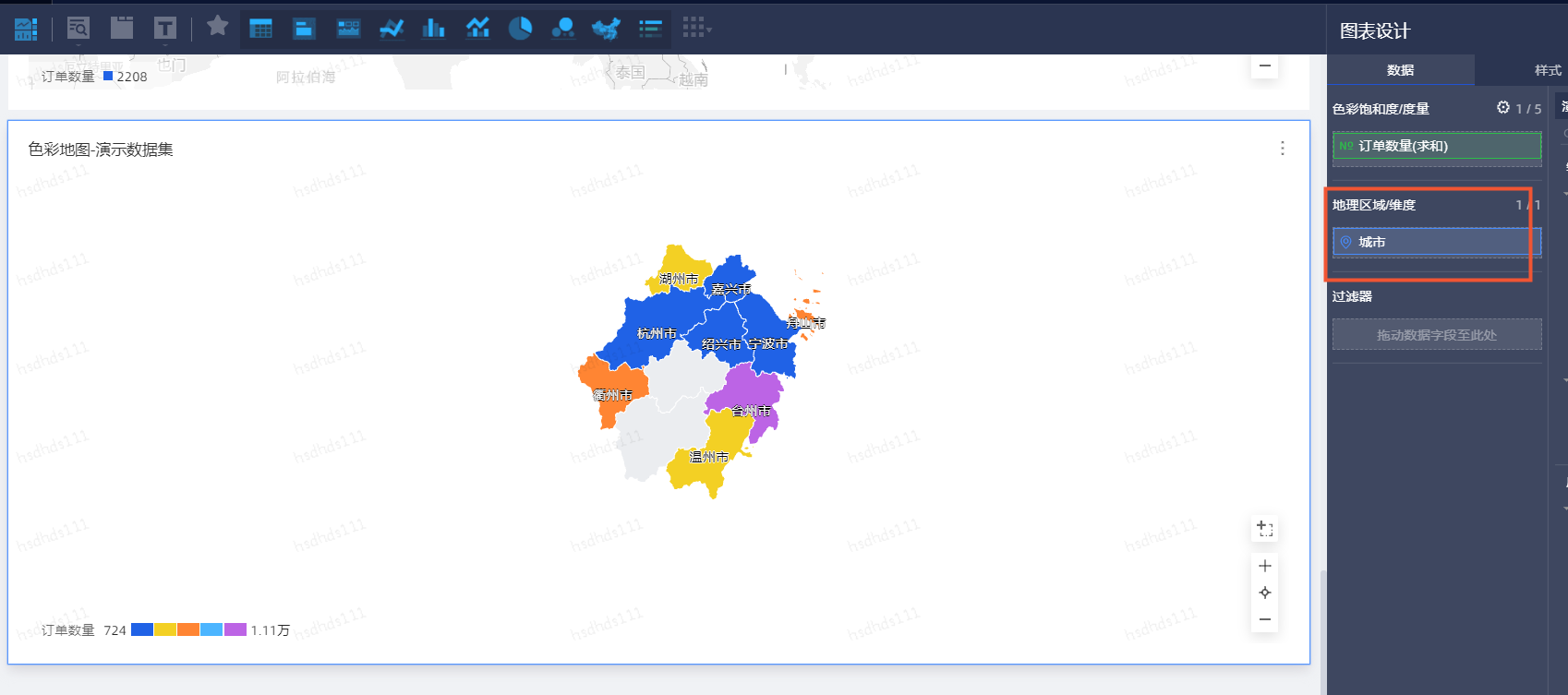Click the star favorites icon
The height and width of the screenshot is (695, 1568).
tap(217, 26)
